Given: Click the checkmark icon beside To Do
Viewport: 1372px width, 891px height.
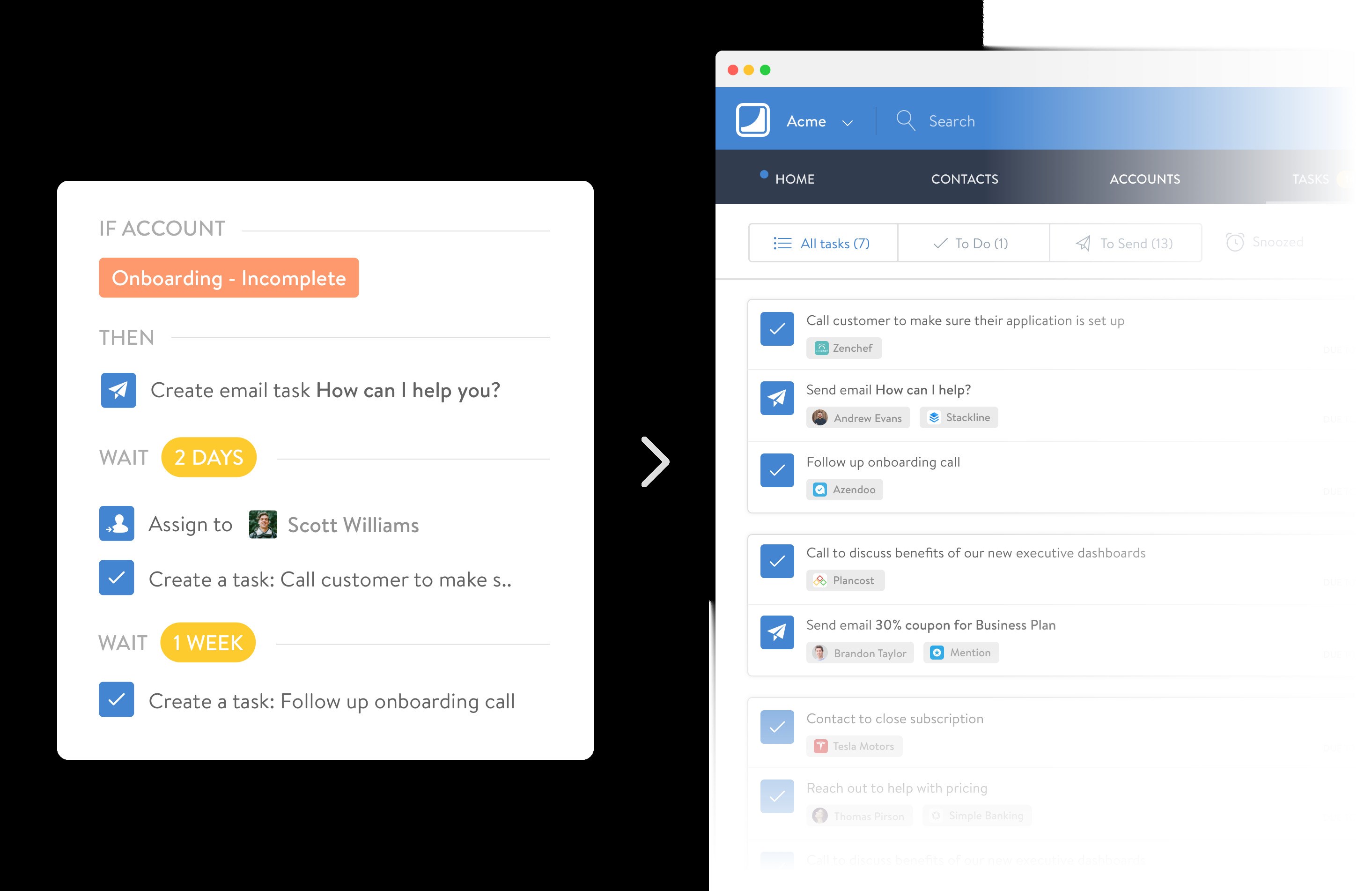Looking at the screenshot, I should tap(940, 244).
